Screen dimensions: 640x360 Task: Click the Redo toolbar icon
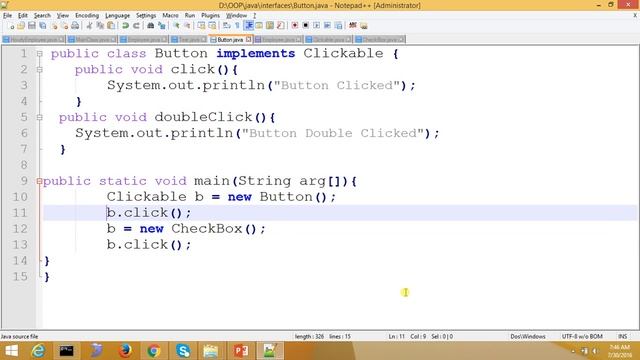[x=136, y=25]
